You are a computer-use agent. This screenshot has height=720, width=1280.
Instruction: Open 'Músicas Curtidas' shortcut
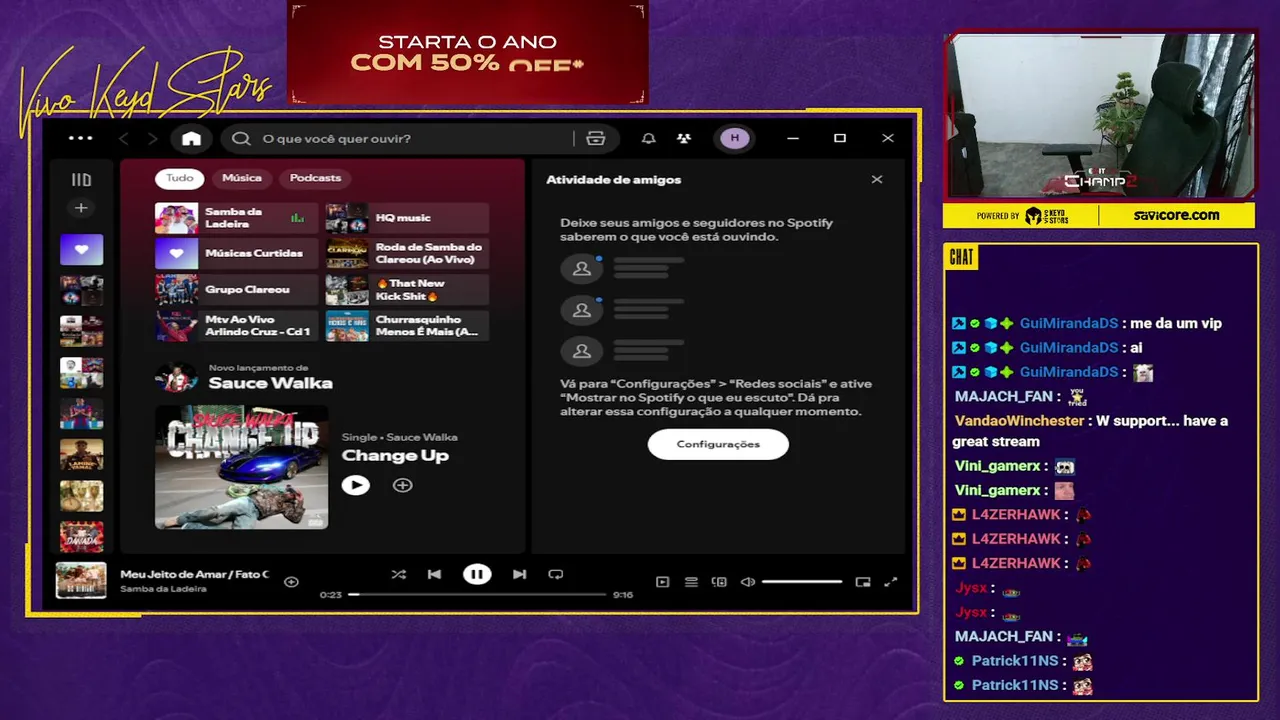pyautogui.click(x=236, y=254)
